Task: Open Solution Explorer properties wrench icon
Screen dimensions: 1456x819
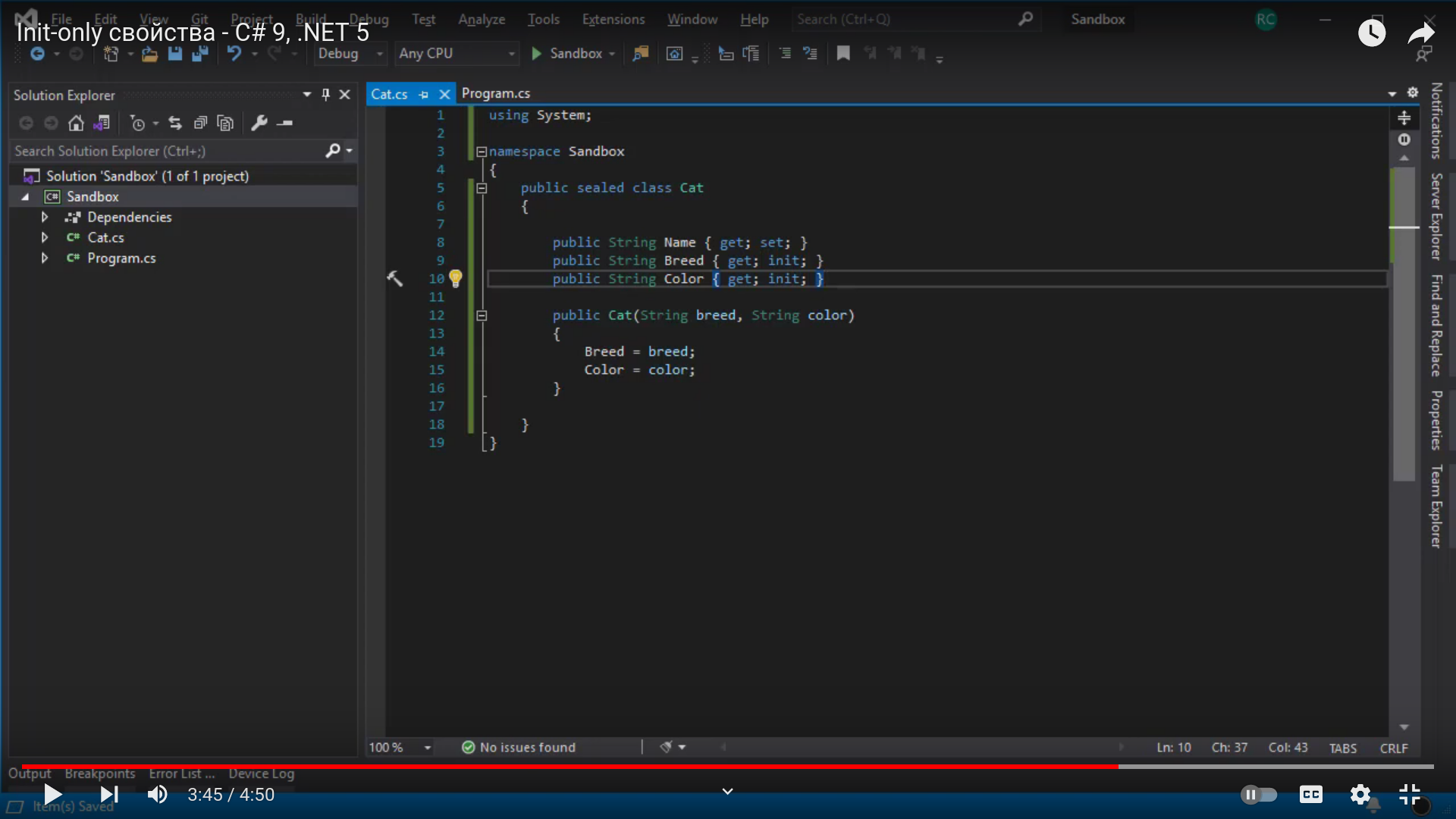Action: point(259,123)
